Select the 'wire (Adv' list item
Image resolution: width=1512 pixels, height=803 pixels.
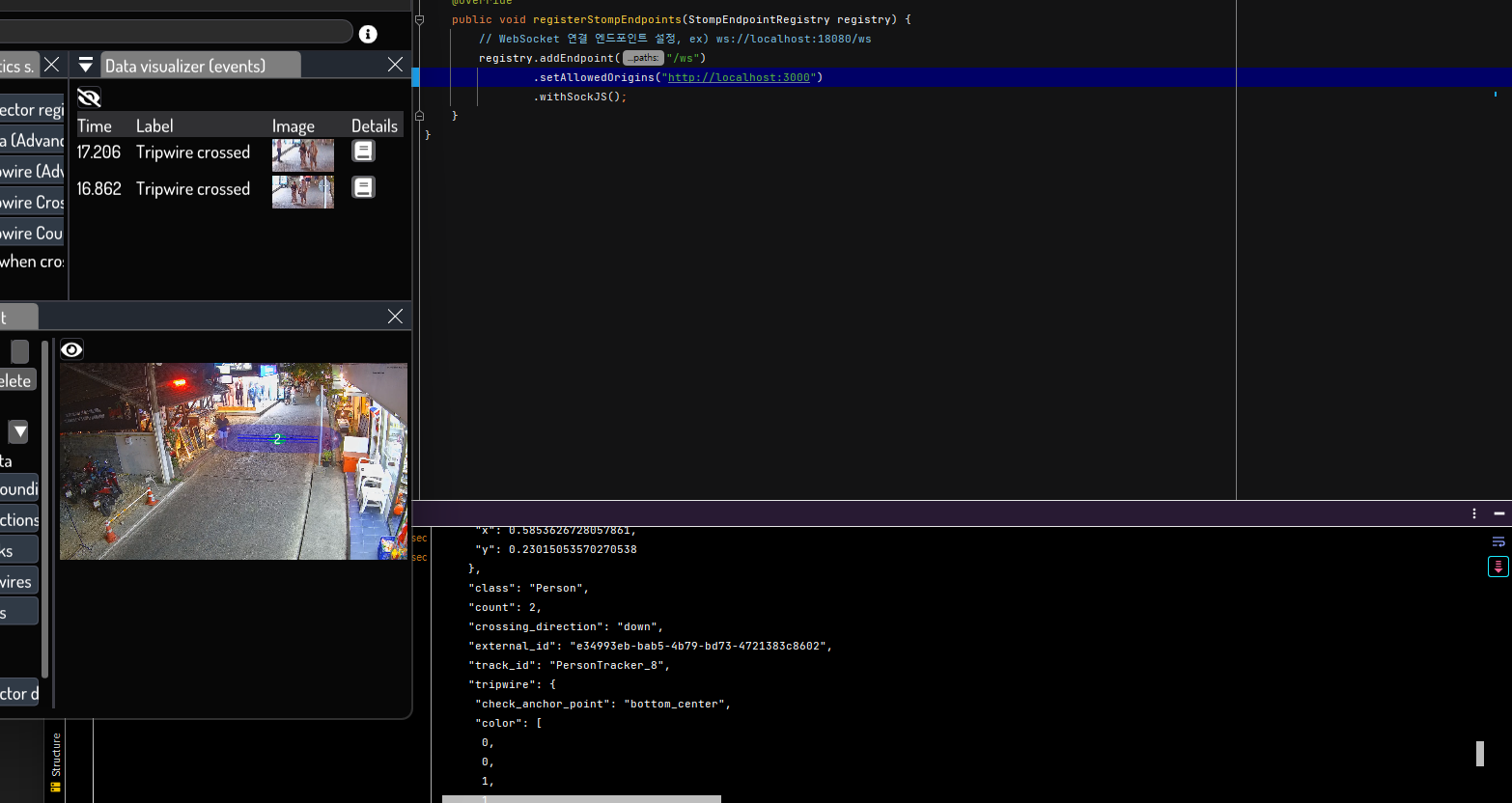click(x=32, y=172)
